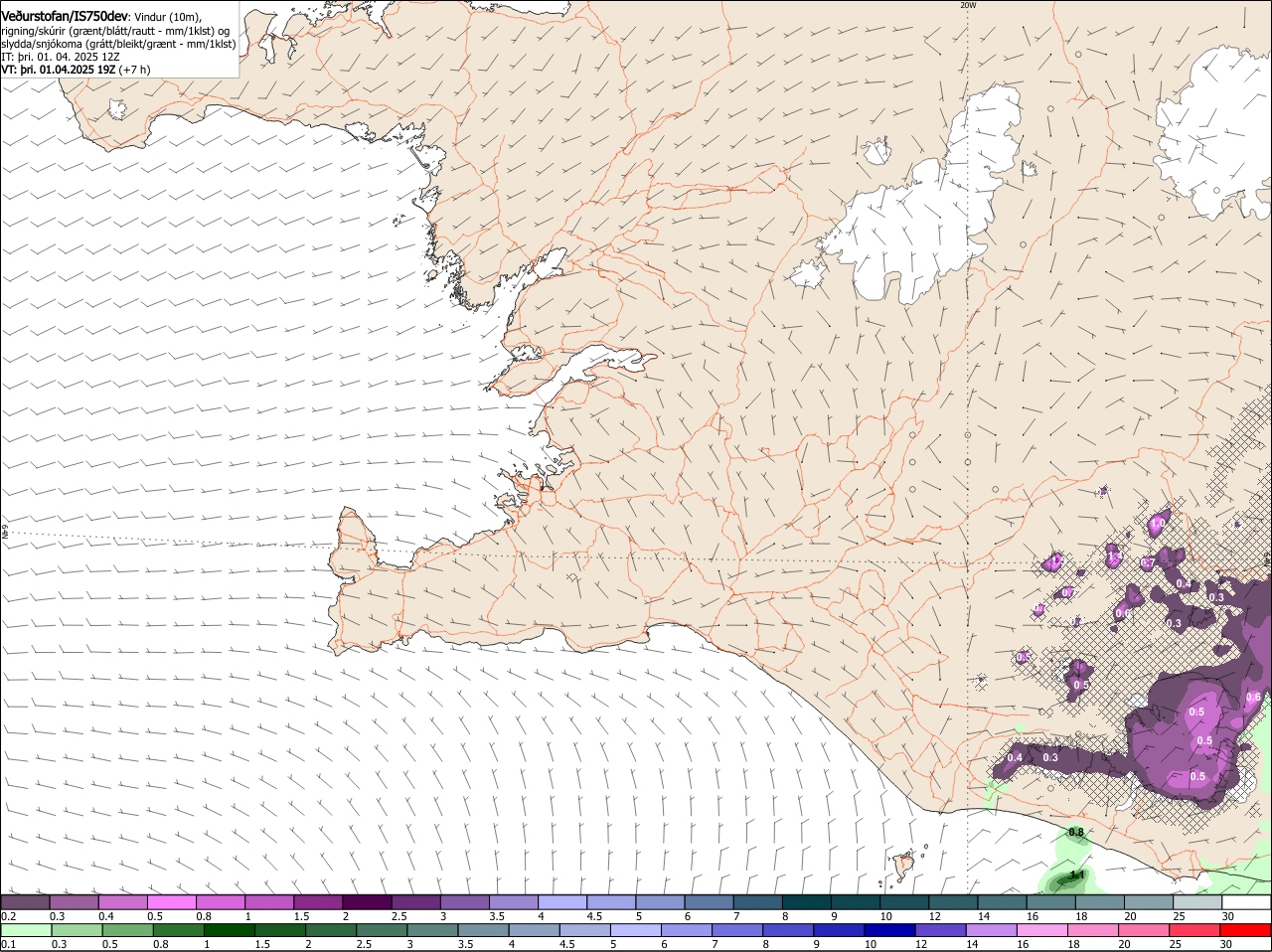Select the snow scale swatch above 4
The width and height of the screenshot is (1272, 952).
560,902
